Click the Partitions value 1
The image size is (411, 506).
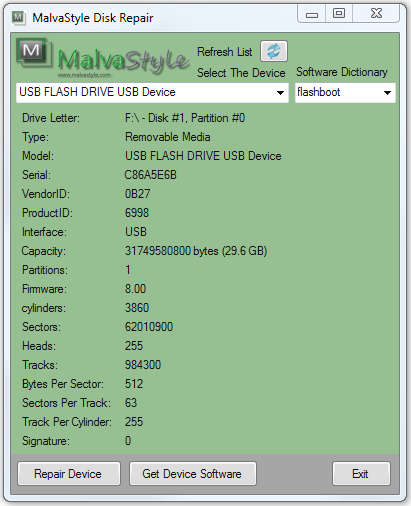[128, 270]
